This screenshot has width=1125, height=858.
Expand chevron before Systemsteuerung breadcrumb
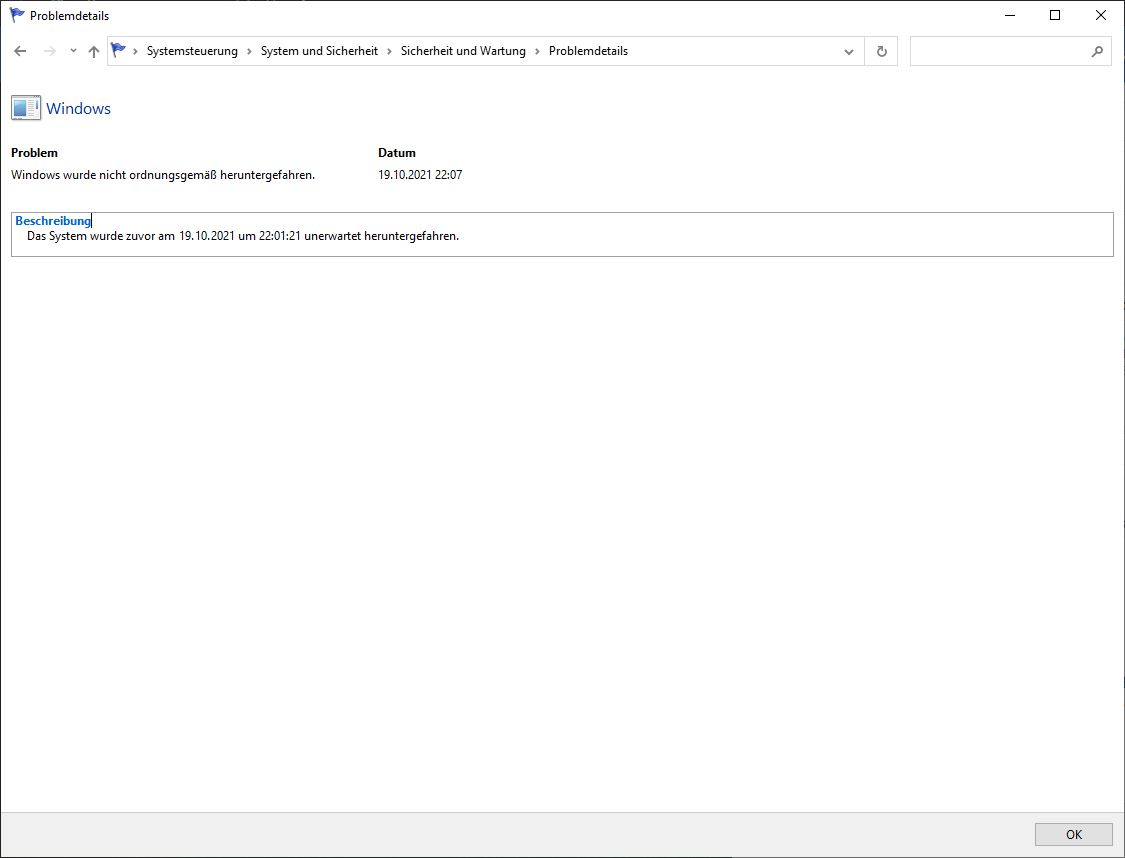click(136, 51)
